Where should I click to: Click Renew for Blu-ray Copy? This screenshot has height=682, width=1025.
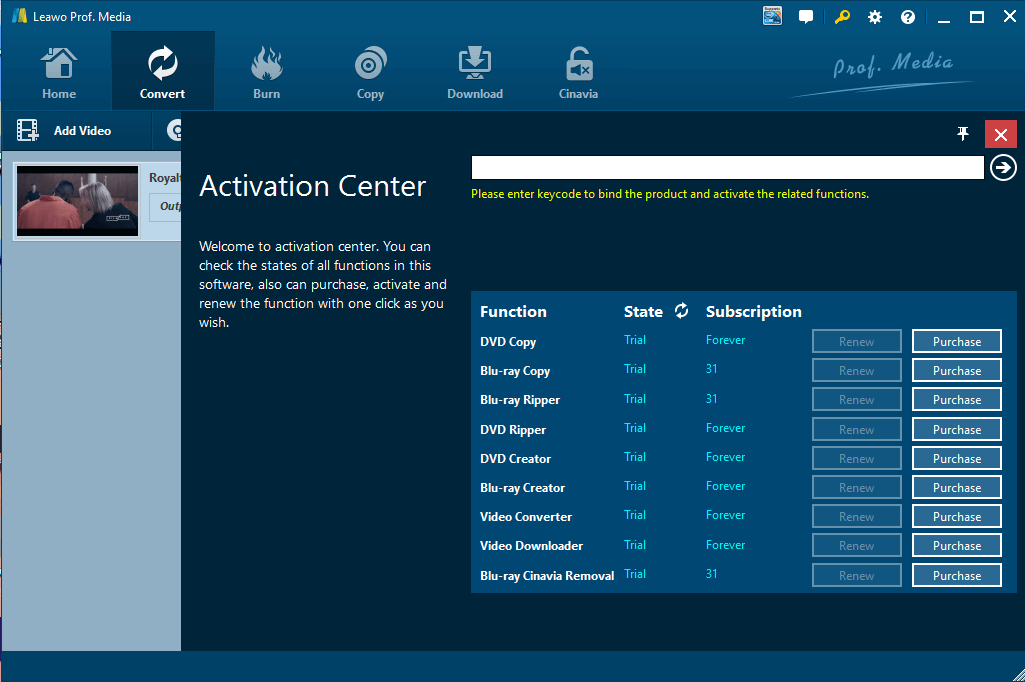pyautogui.click(x=856, y=370)
